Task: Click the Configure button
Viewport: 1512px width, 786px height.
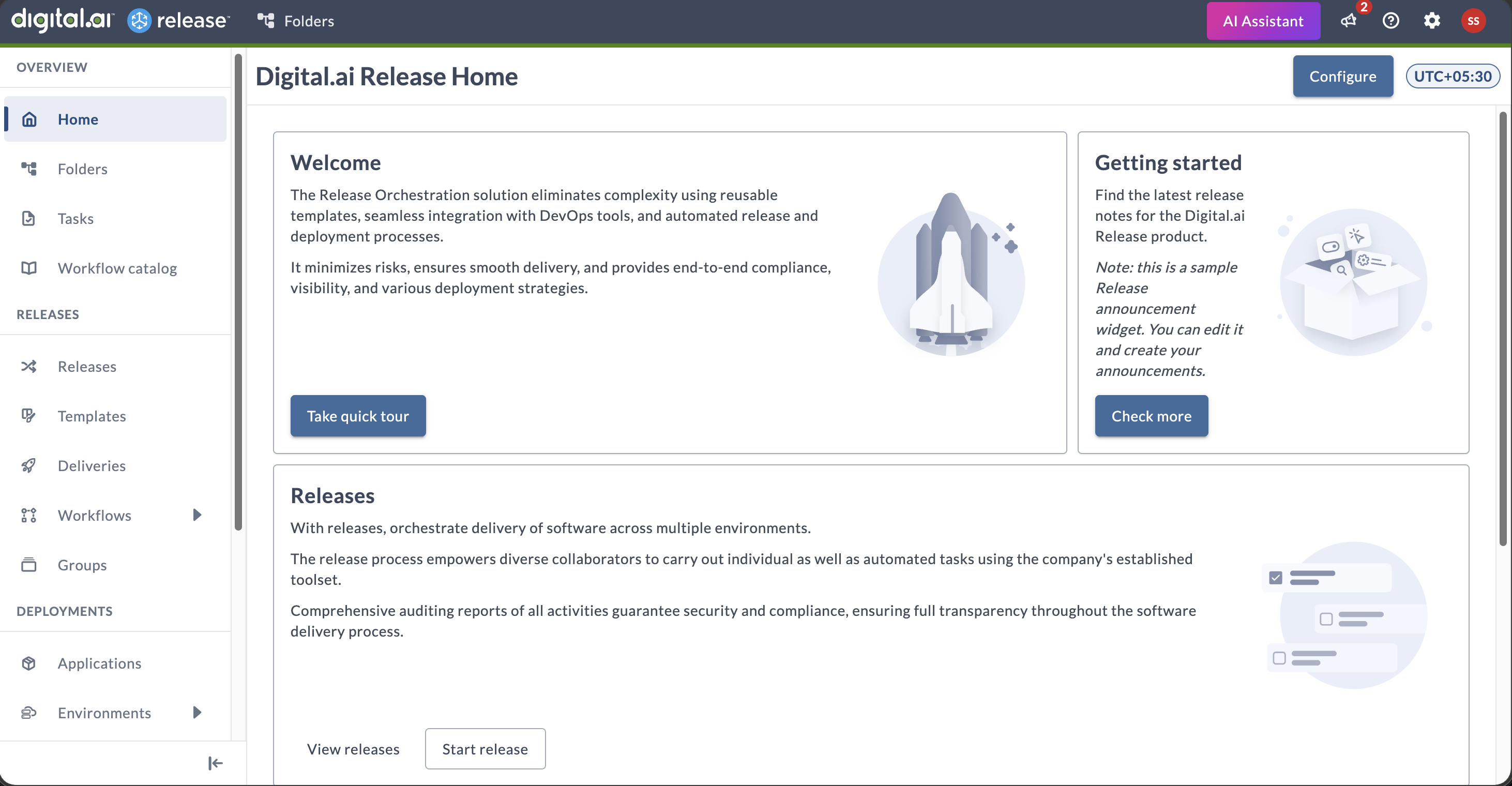Action: tap(1343, 75)
